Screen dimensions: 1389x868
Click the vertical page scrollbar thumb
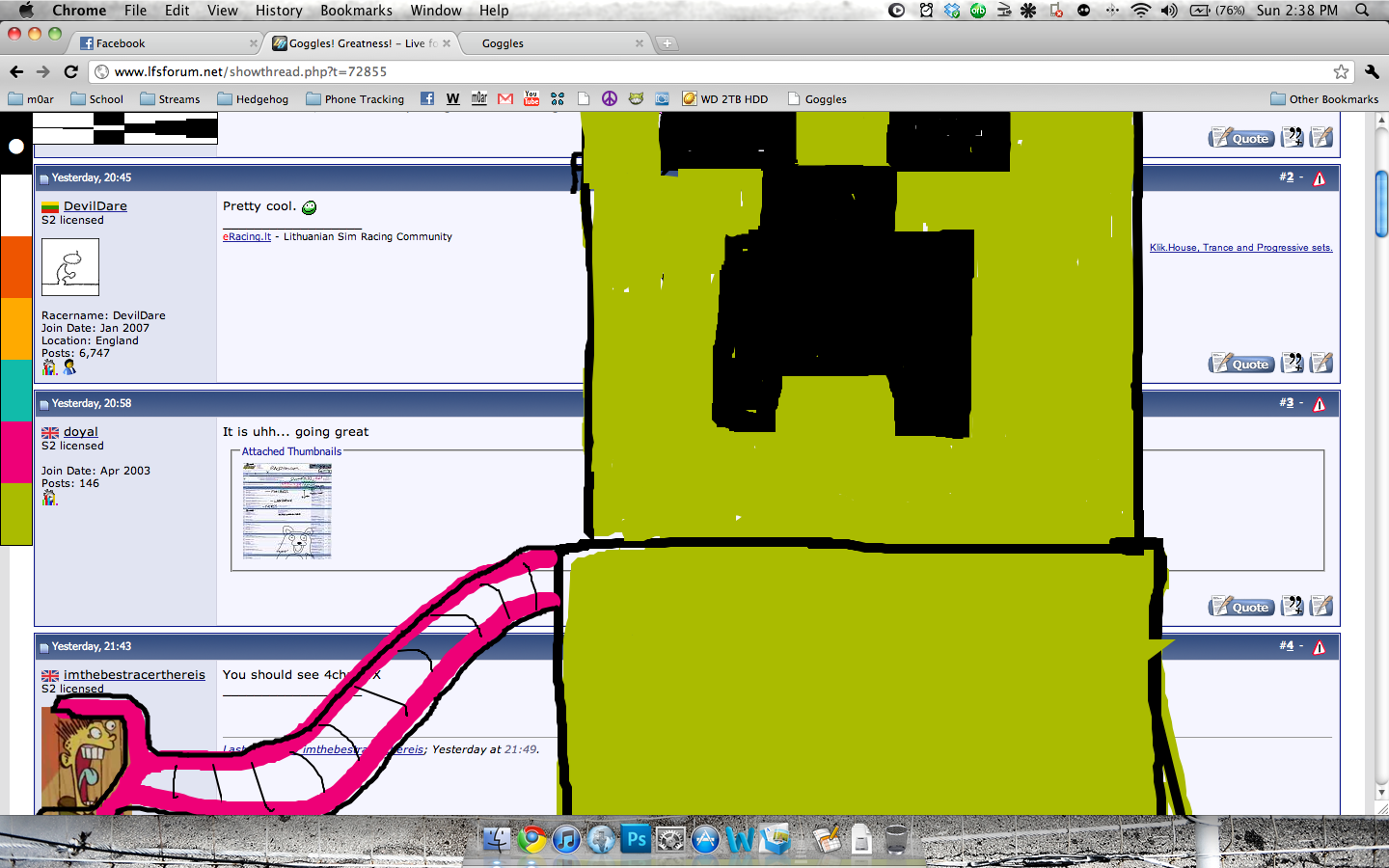point(1381,203)
